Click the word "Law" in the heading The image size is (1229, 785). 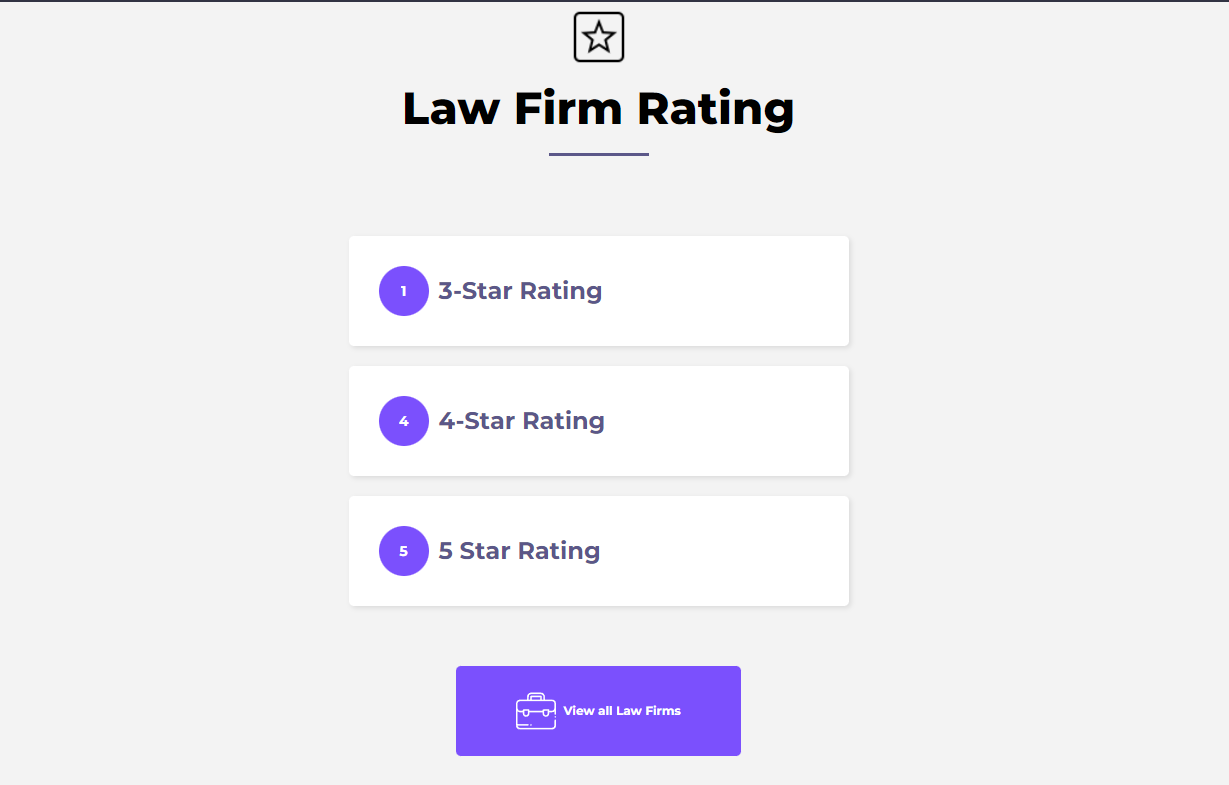click(x=450, y=108)
